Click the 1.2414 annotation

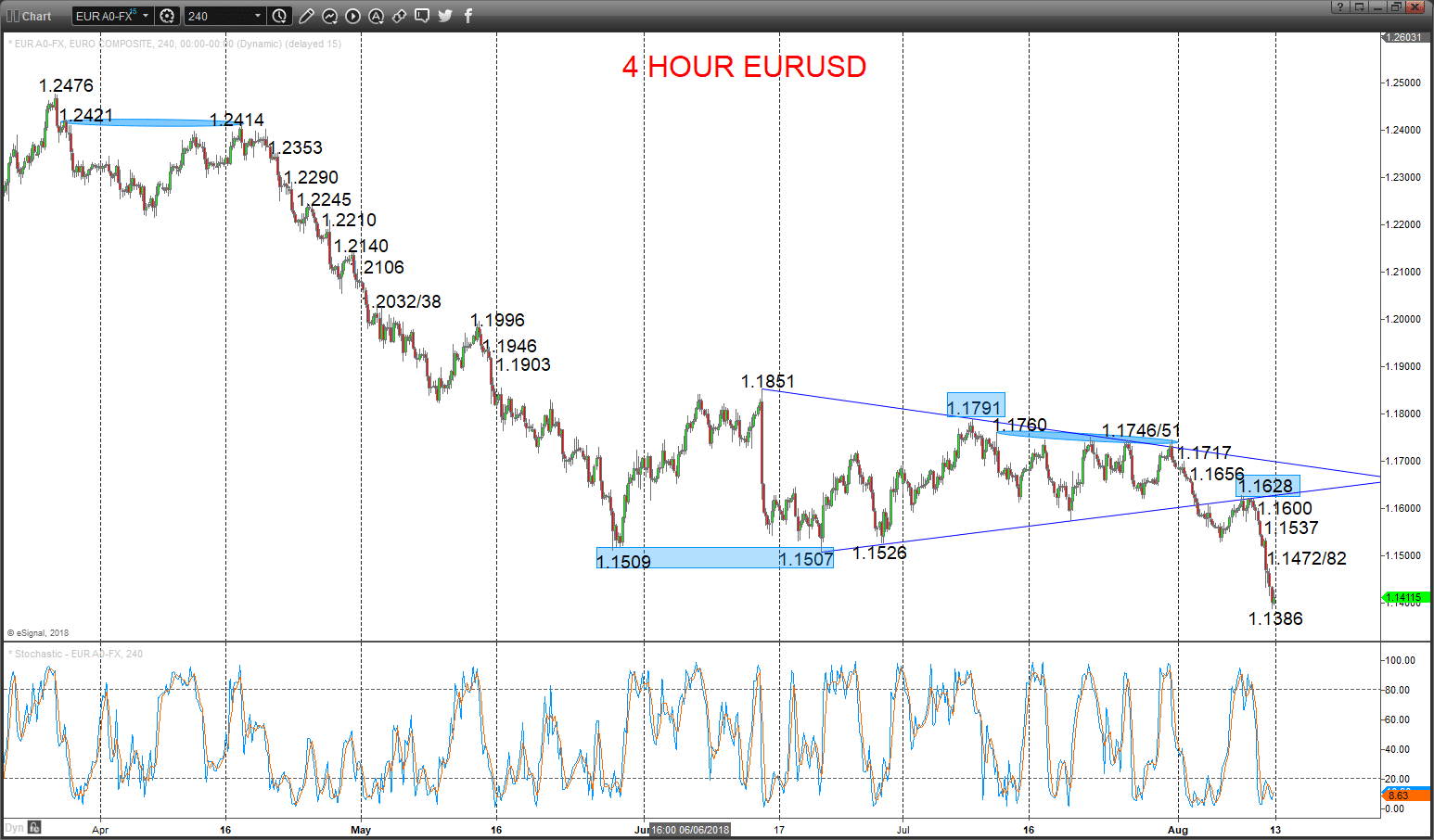point(237,120)
